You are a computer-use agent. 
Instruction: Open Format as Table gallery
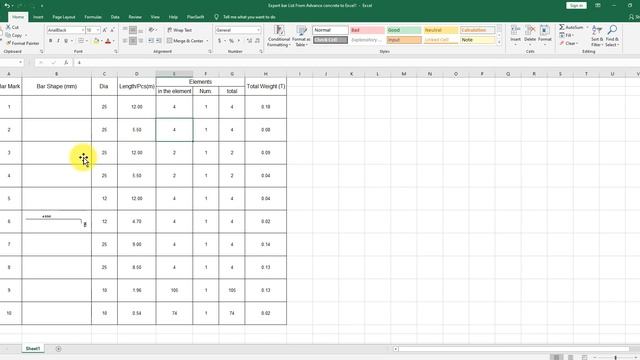point(302,36)
